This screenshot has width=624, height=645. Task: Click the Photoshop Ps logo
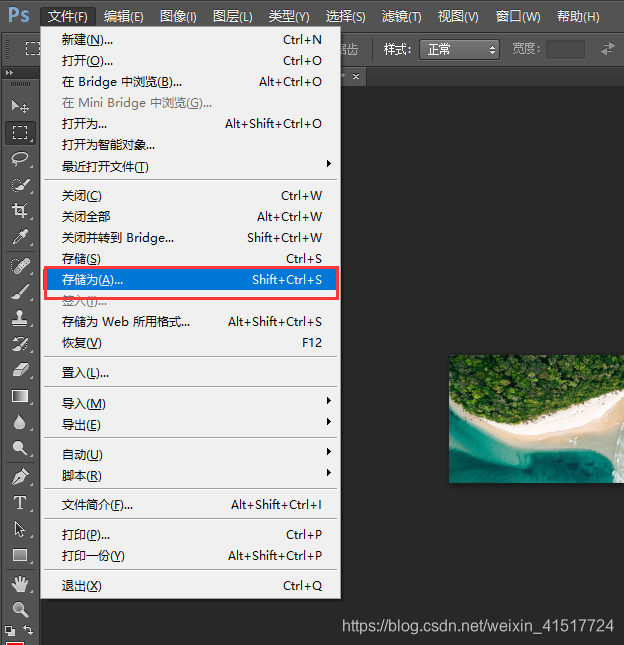(x=19, y=15)
